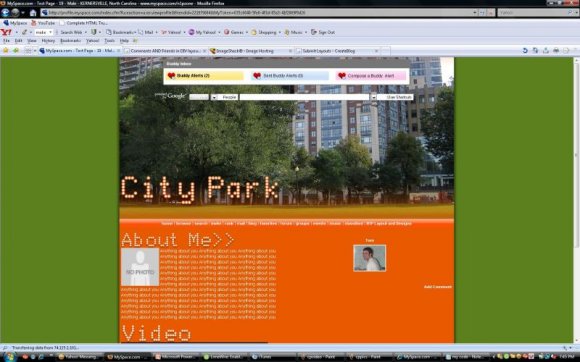Switch to the ImageShack Image Hosting tab
The image size is (580, 362).
251,51
